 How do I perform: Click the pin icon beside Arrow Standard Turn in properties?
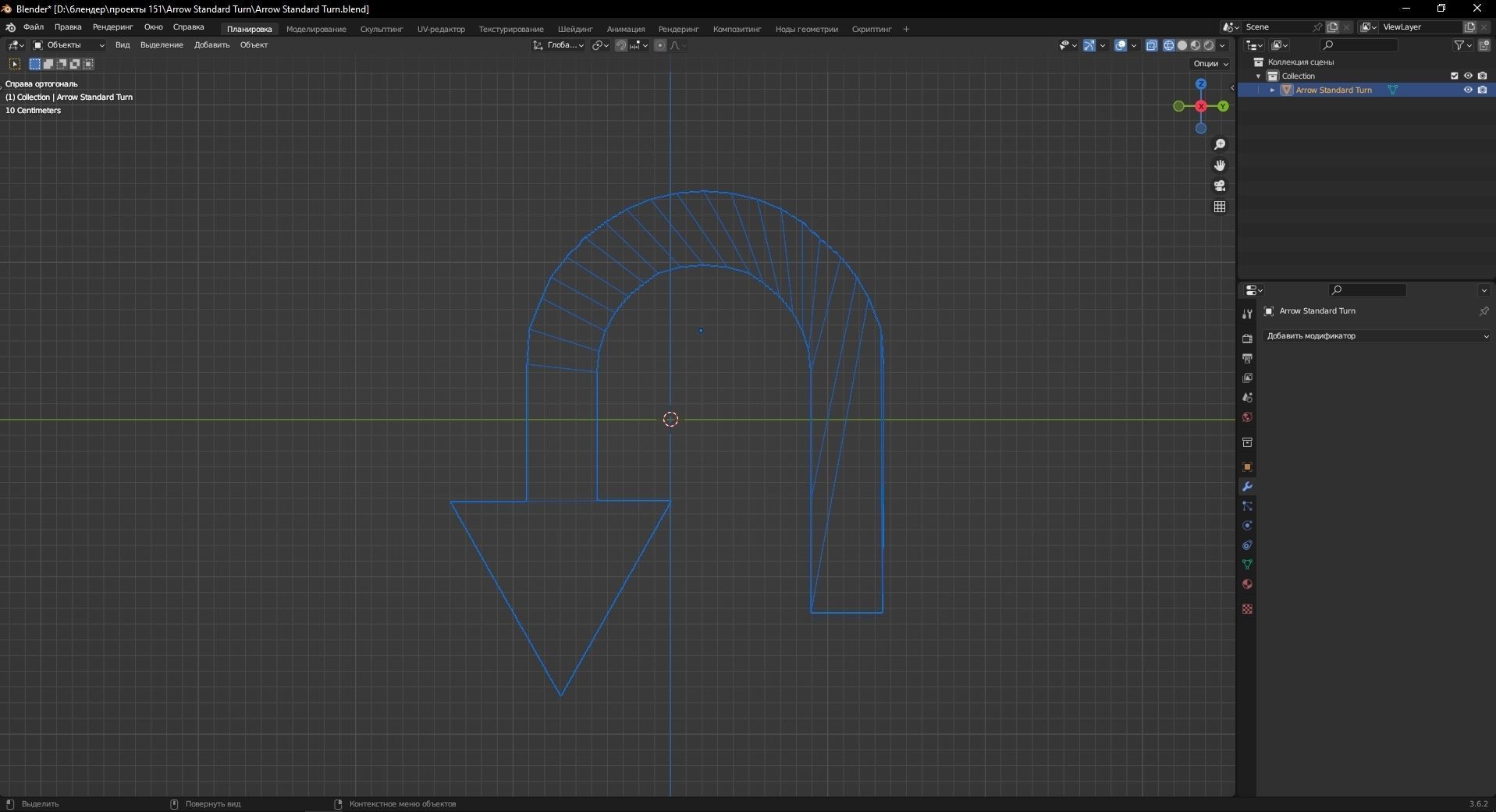[1484, 311]
